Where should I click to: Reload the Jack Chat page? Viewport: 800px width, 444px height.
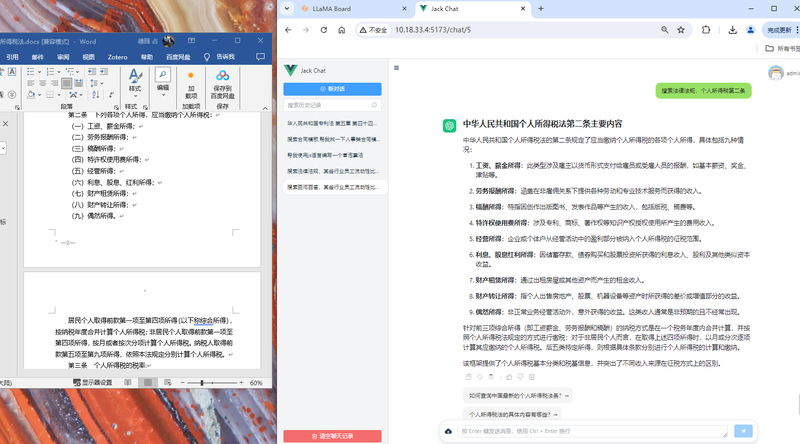(323, 30)
